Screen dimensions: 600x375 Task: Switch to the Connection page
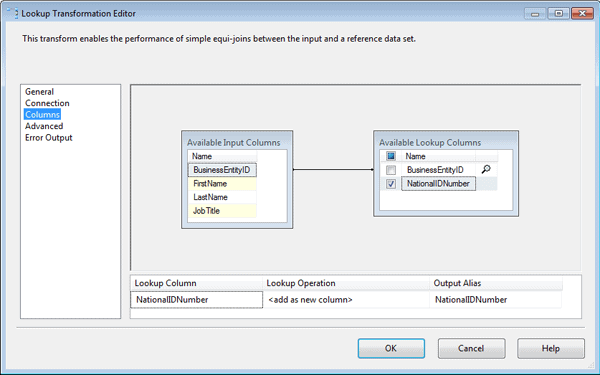tap(47, 103)
